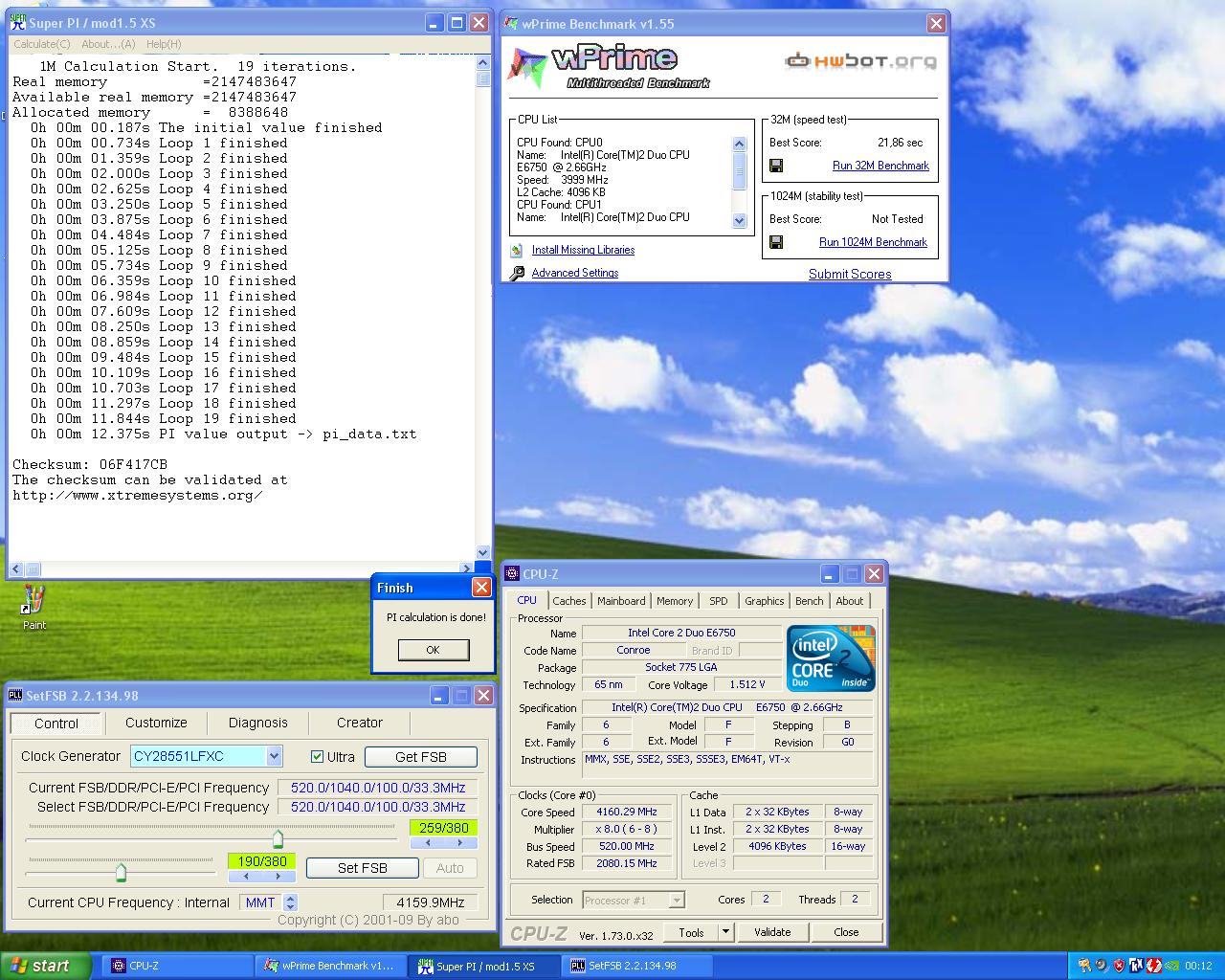1225x980 pixels.
Task: Open the Calculate menu in Super PI
Action: pyautogui.click(x=42, y=44)
